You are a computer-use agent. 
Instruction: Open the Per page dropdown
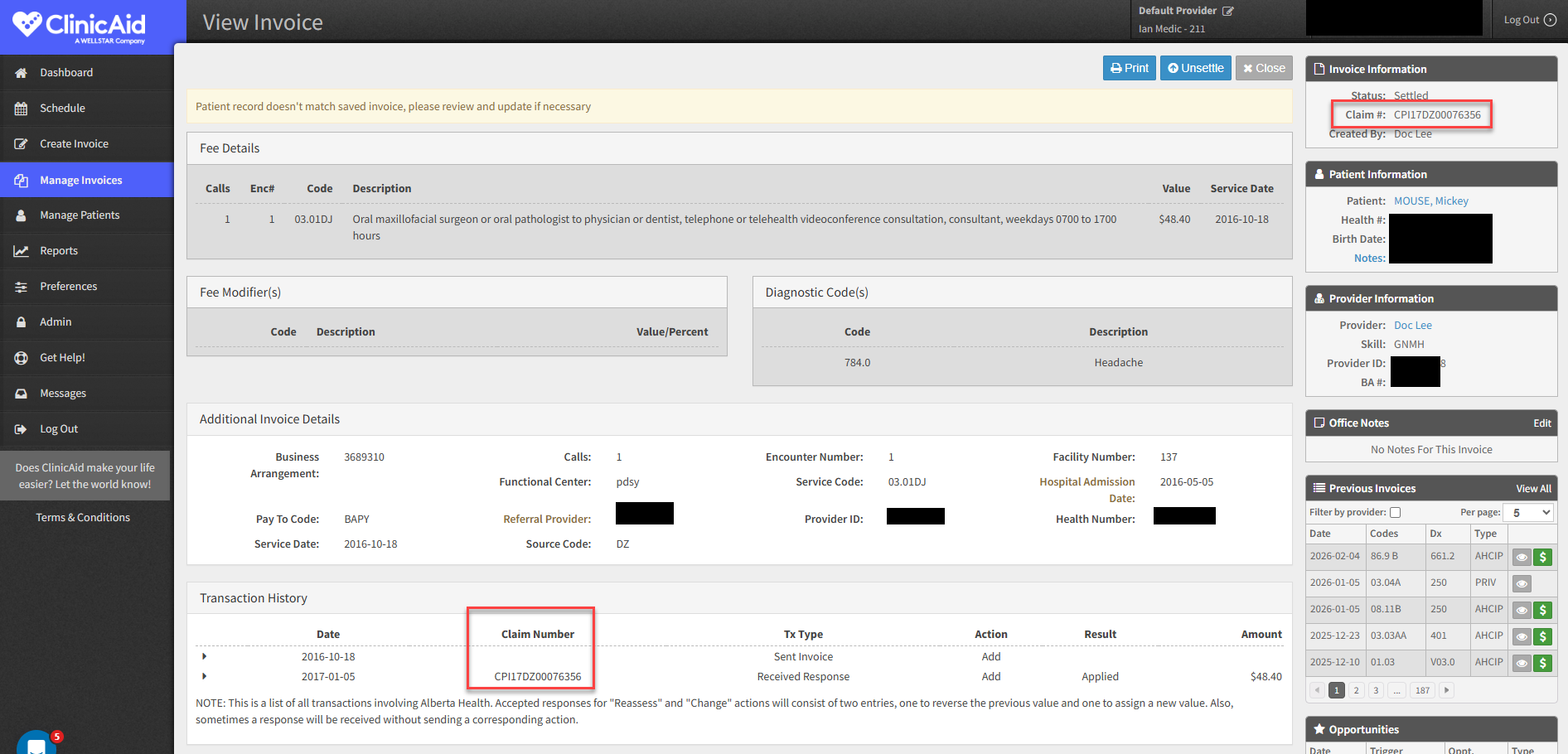tap(1528, 513)
